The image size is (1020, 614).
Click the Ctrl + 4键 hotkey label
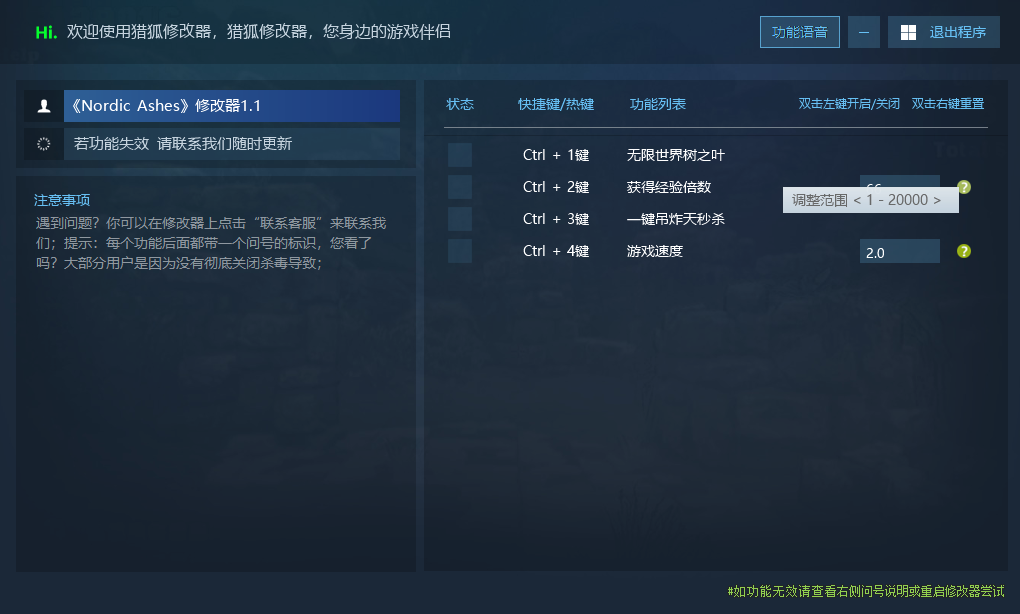556,251
